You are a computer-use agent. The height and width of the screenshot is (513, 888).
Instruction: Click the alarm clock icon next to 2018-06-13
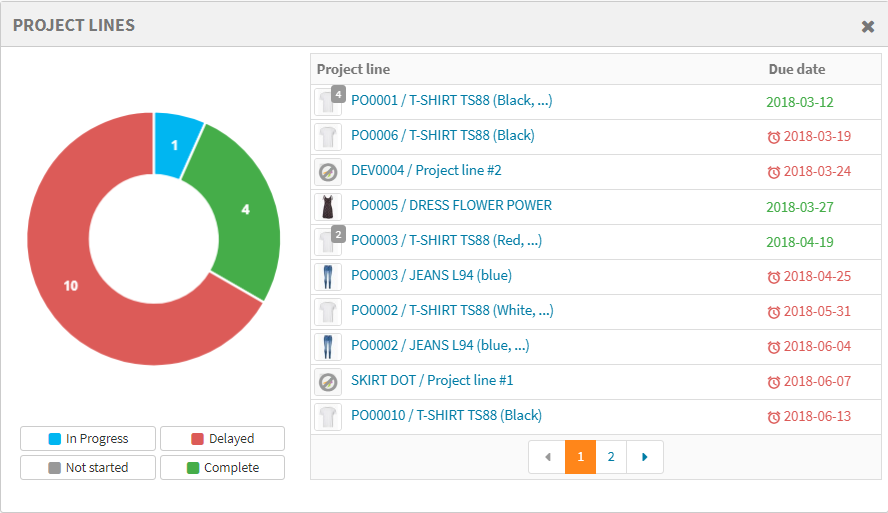click(x=773, y=417)
